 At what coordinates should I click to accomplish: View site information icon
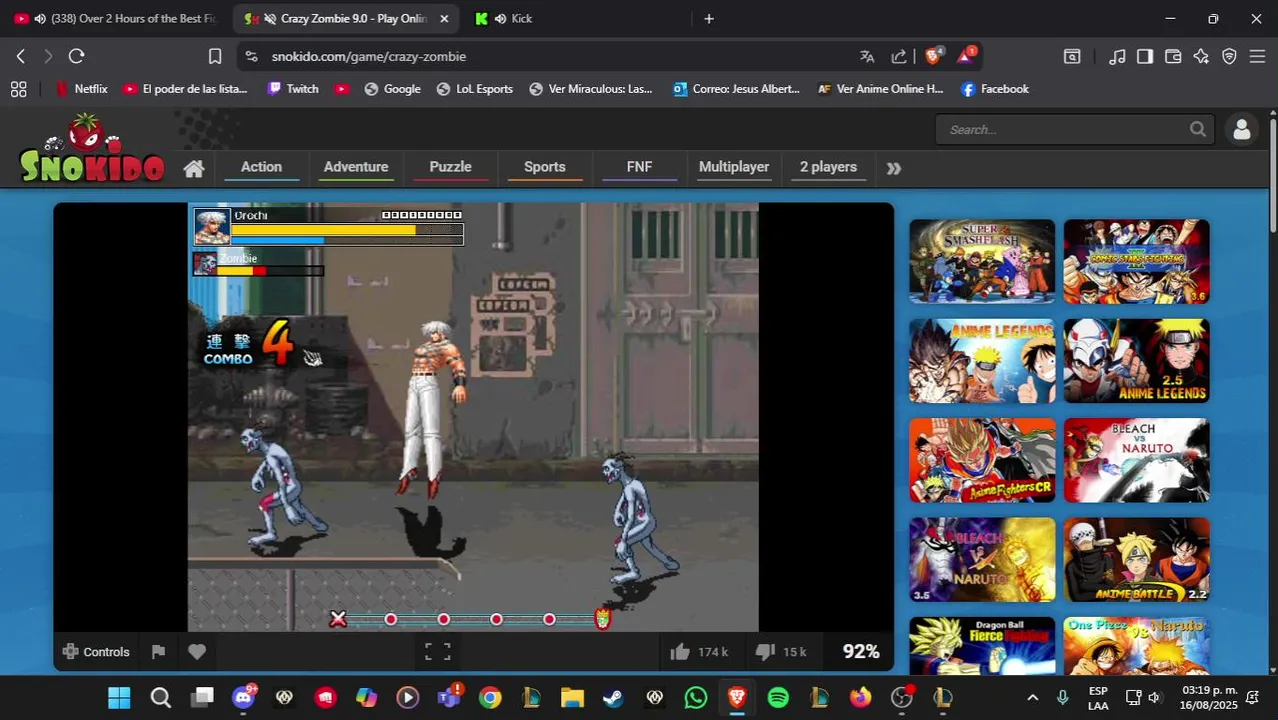[x=250, y=57]
